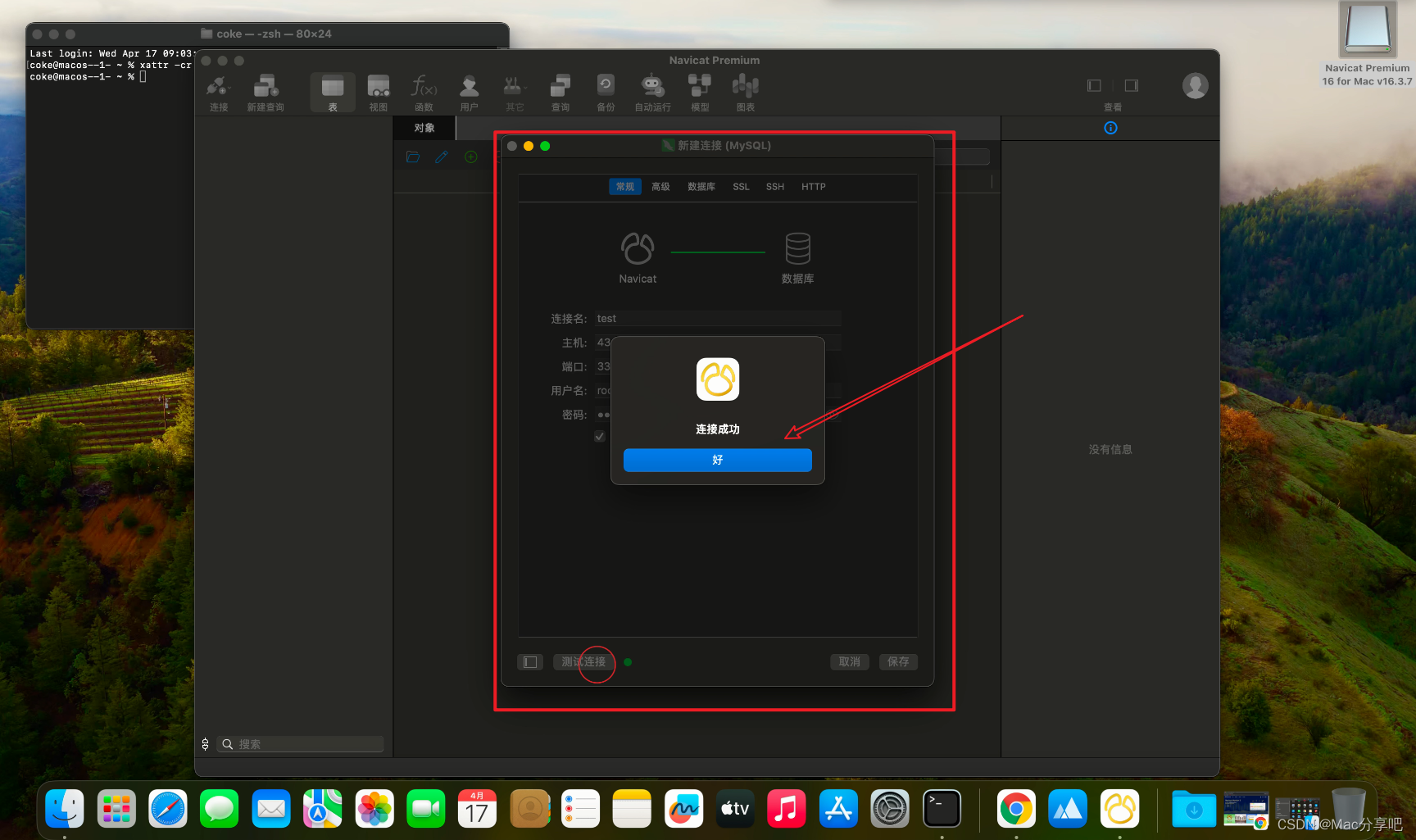Open New Query (新建查询) in toolbar
The height and width of the screenshot is (840, 1416).
(265, 93)
